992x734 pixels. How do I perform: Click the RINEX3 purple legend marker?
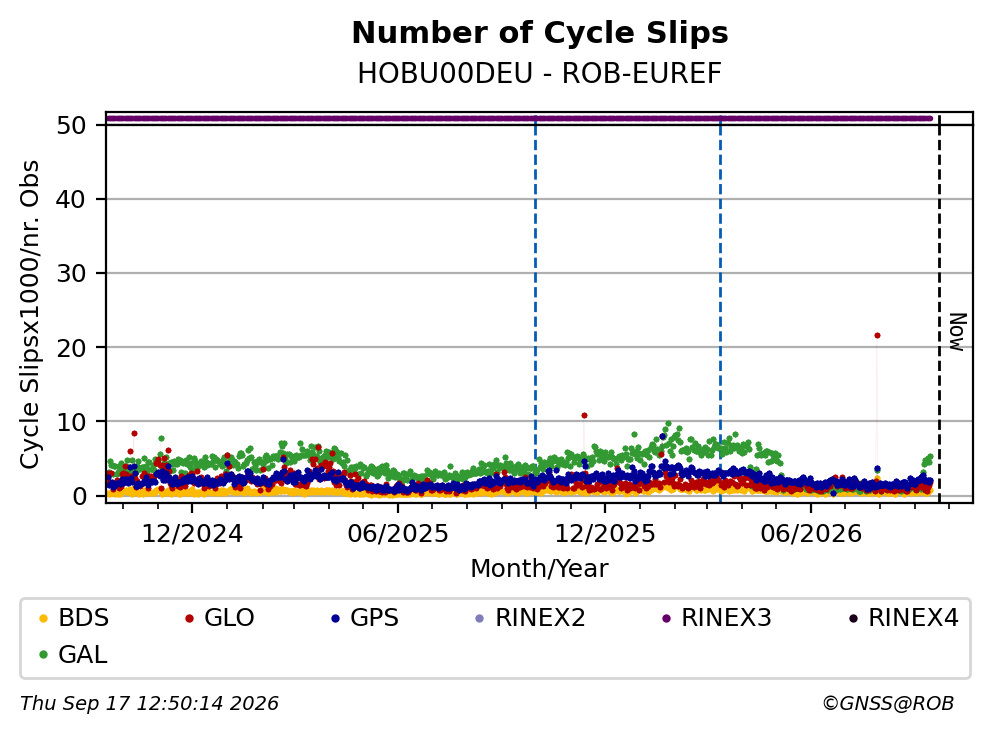point(666,618)
